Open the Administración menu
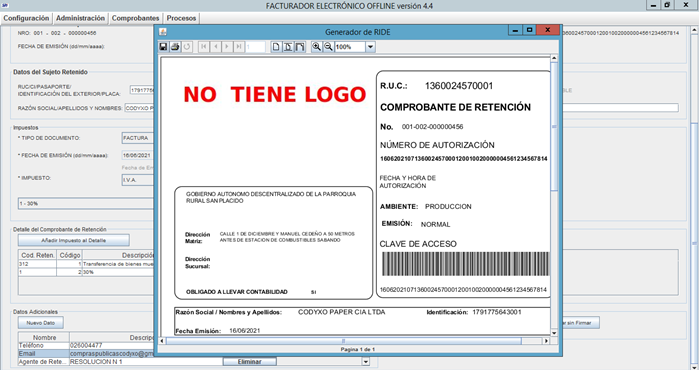Image resolution: width=699 pixels, height=370 pixels. 80,18
